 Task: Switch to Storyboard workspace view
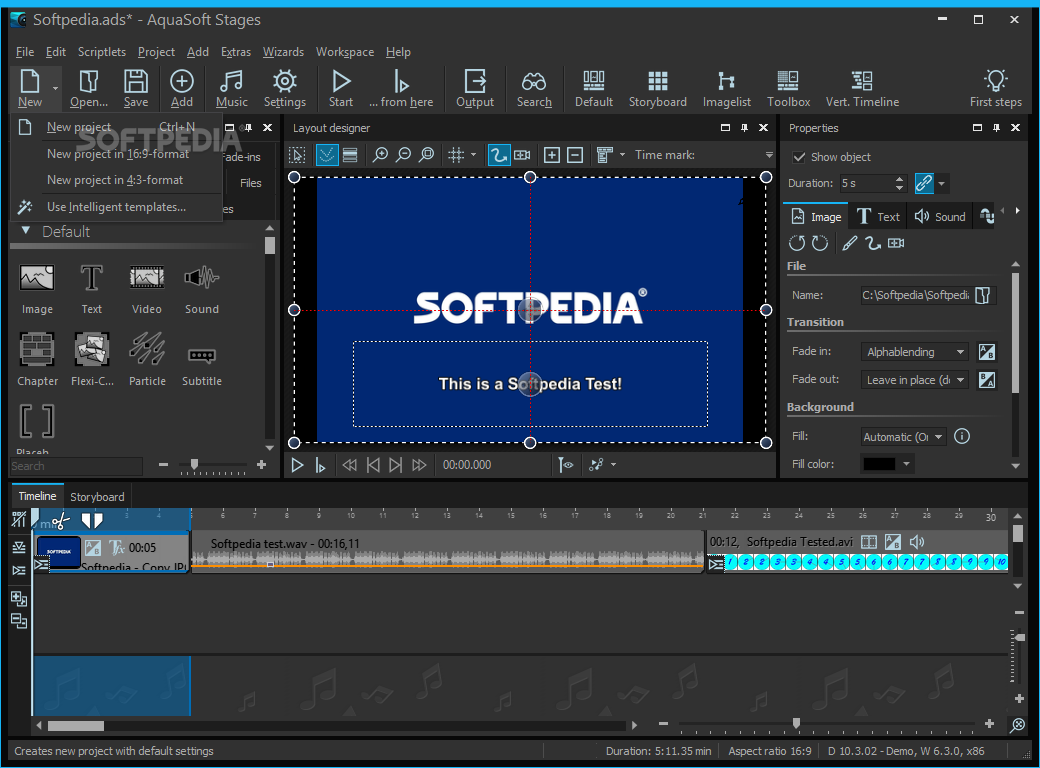pyautogui.click(x=657, y=89)
